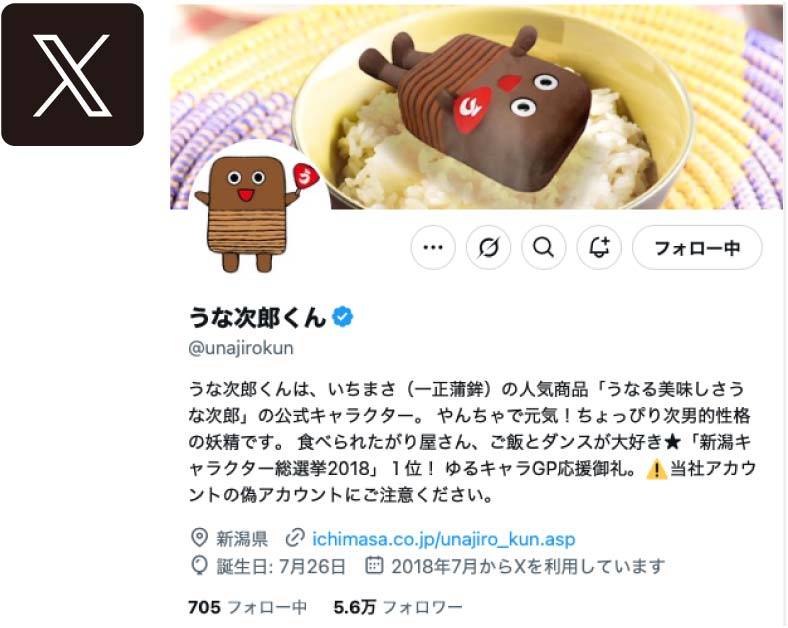Click the 新潟県 location pin icon
Image resolution: width=788 pixels, height=628 pixels.
click(x=200, y=538)
